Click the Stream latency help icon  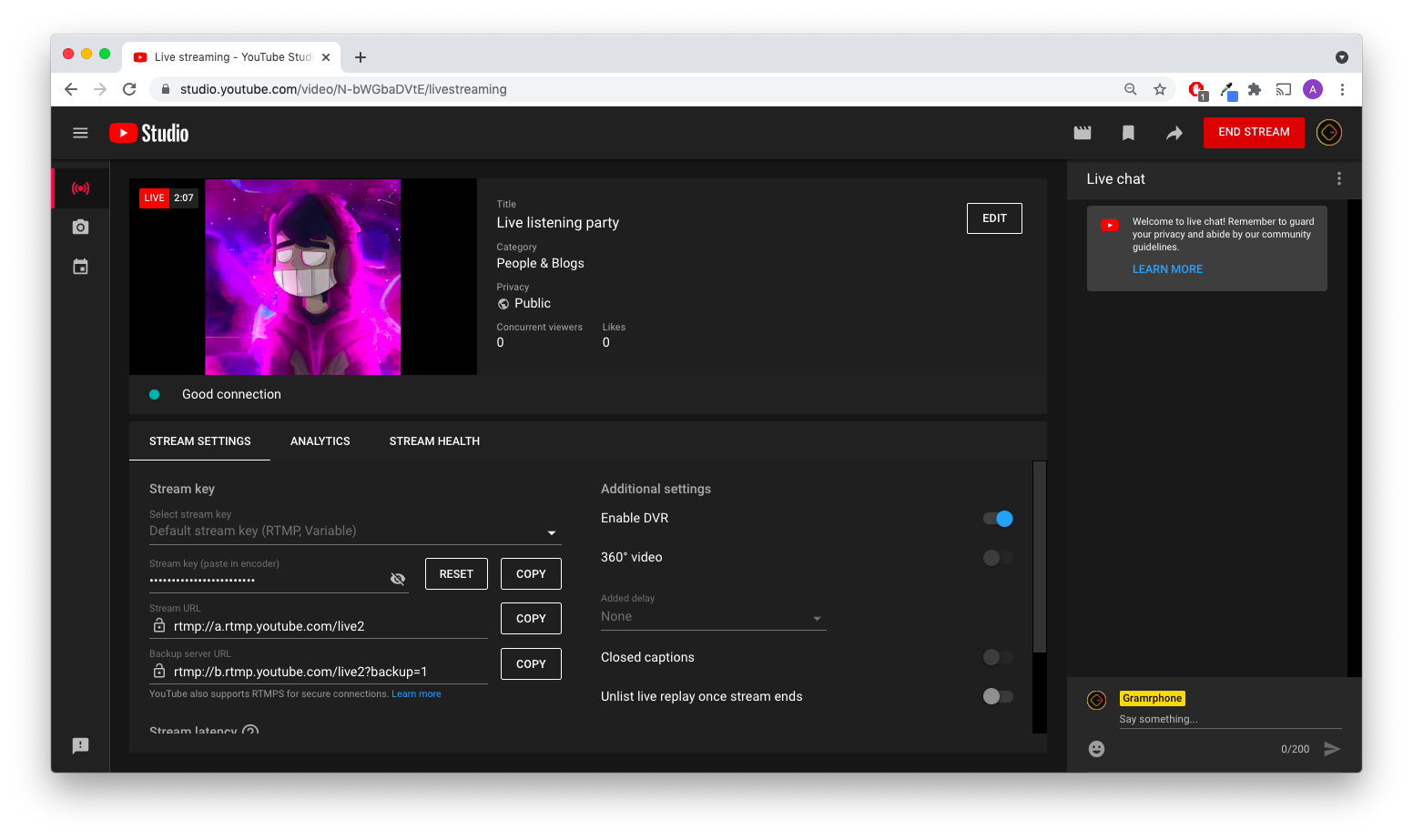(250, 731)
